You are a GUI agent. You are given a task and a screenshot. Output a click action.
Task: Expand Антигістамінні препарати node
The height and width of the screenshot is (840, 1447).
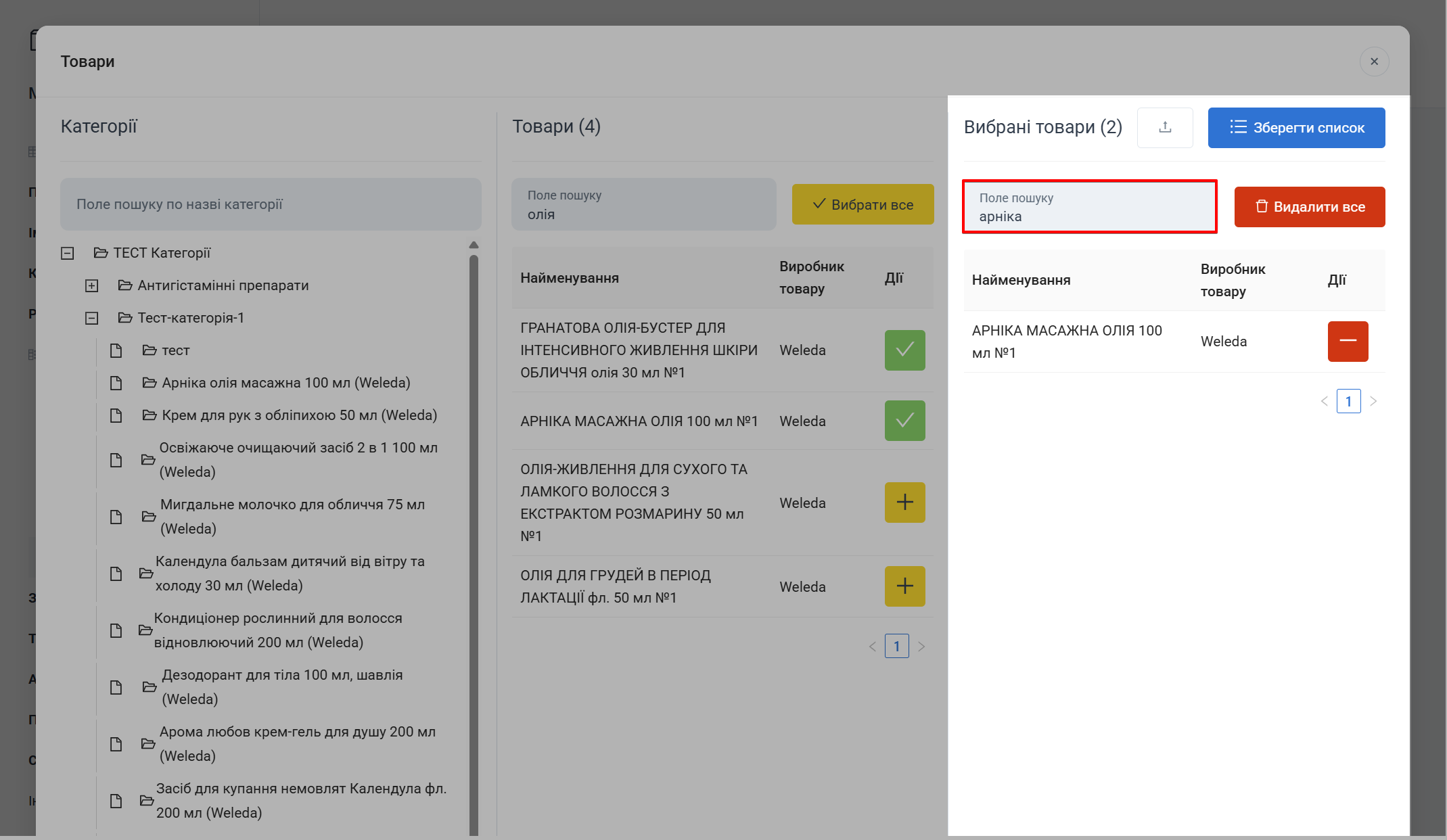point(92,286)
